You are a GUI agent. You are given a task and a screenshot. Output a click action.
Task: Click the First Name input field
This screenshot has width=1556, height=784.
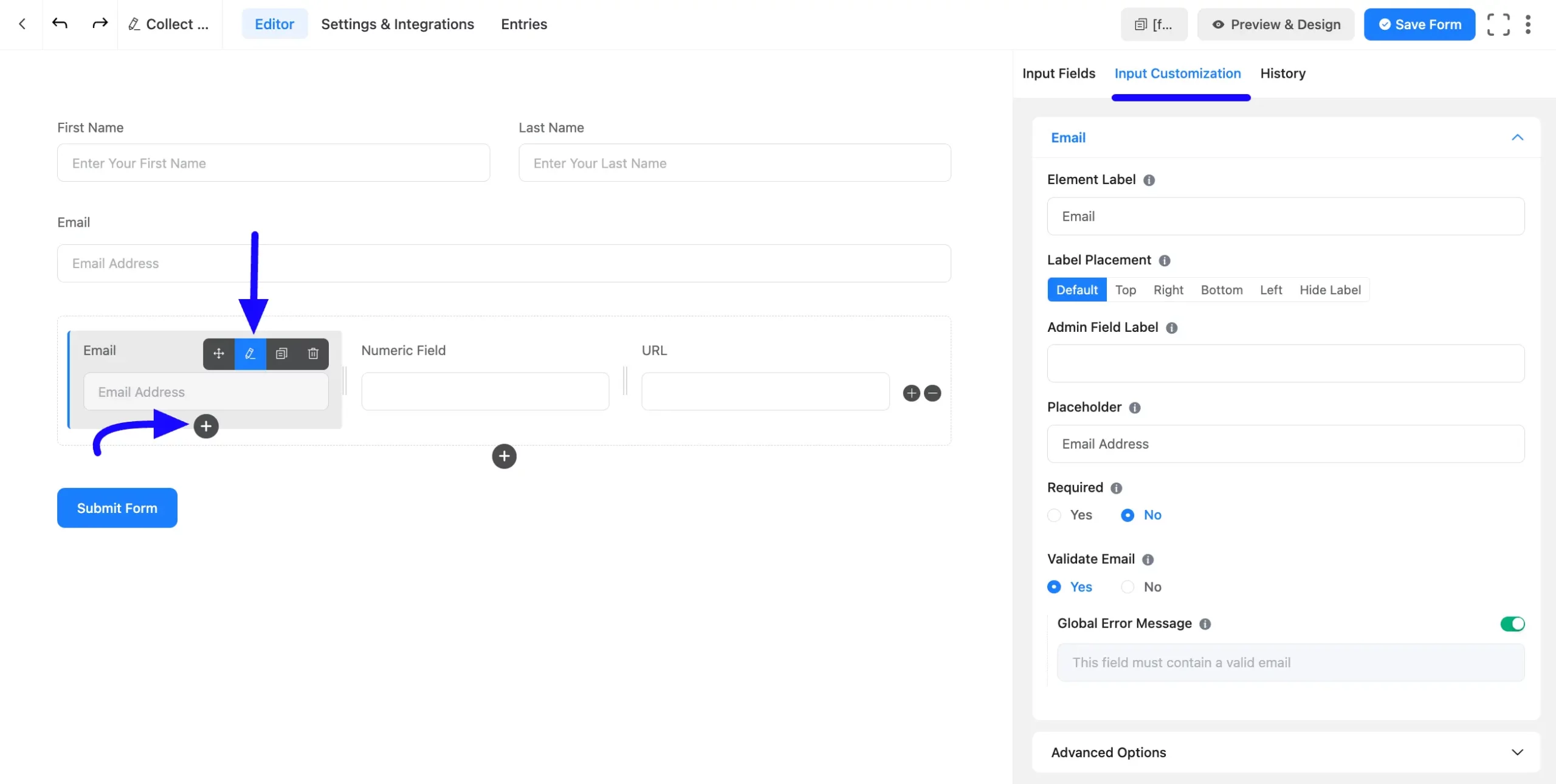click(x=274, y=163)
